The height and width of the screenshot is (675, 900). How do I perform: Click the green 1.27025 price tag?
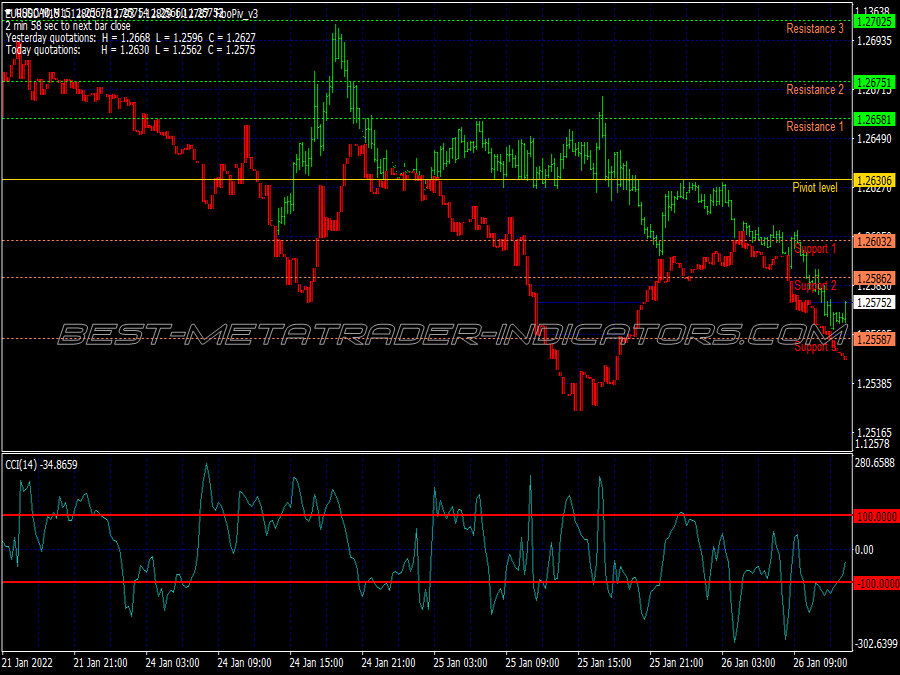pos(874,22)
